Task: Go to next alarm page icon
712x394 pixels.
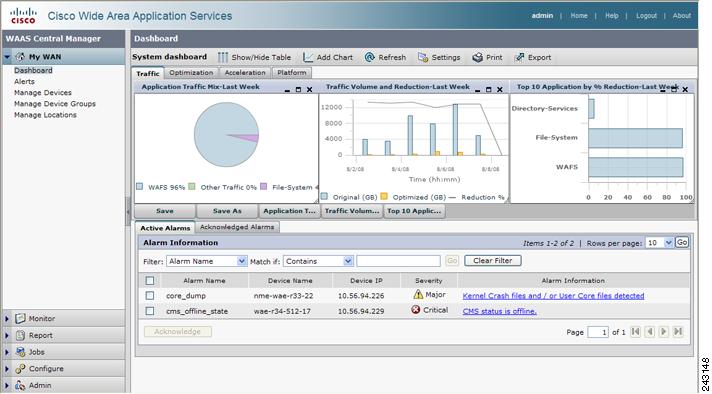Action: [664, 332]
